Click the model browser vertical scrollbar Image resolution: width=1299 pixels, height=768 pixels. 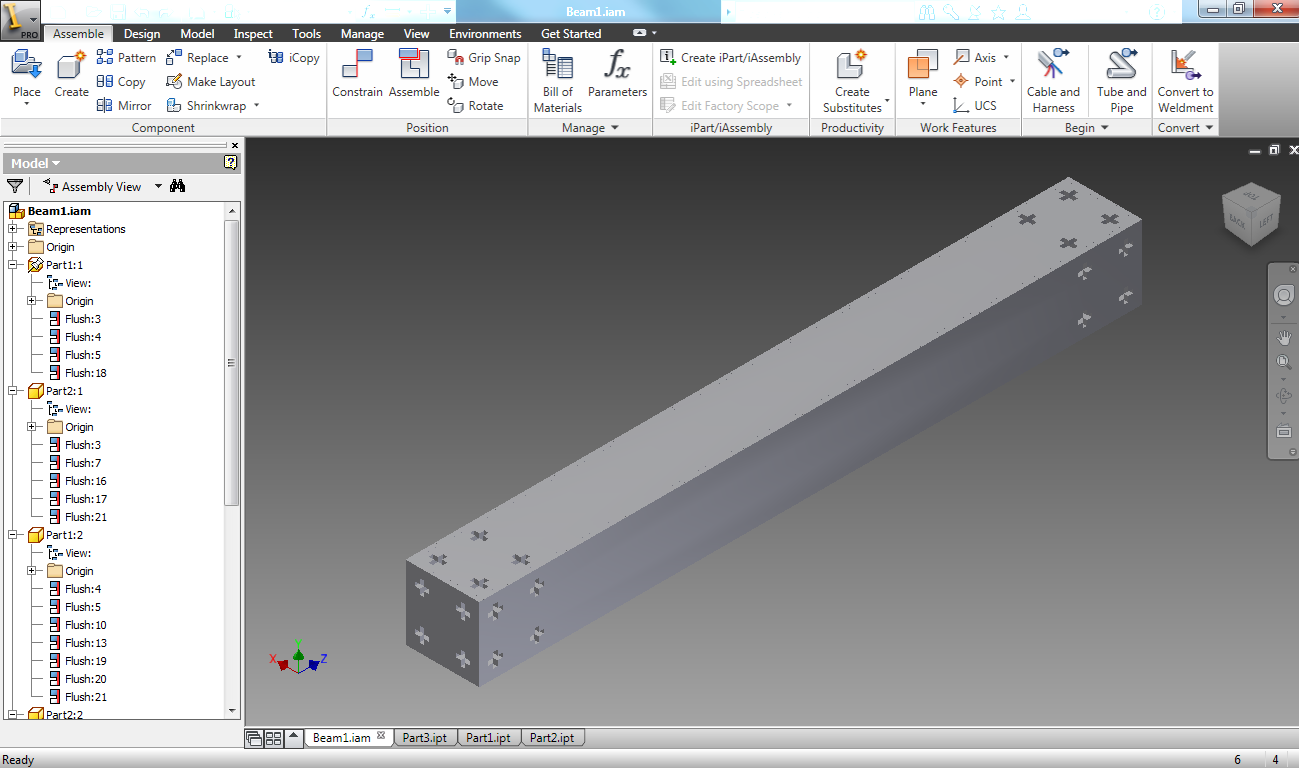tap(232, 363)
